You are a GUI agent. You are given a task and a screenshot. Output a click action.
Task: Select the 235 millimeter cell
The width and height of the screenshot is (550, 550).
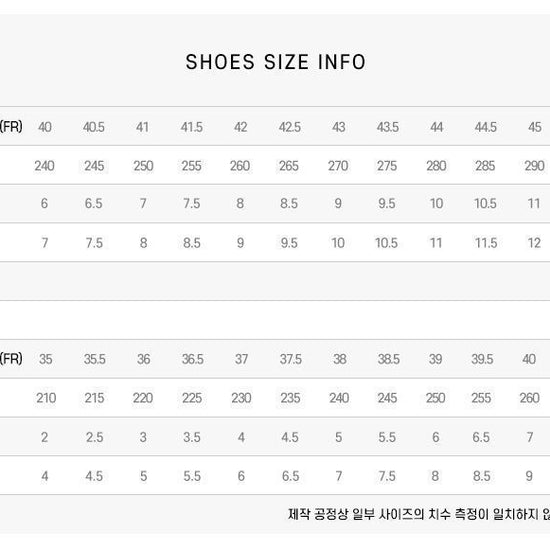tap(290, 398)
